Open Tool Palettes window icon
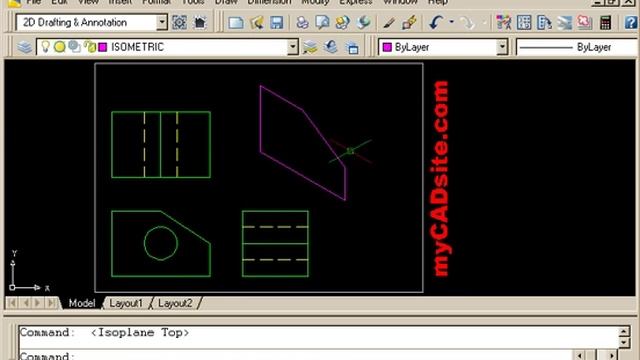 544,22
